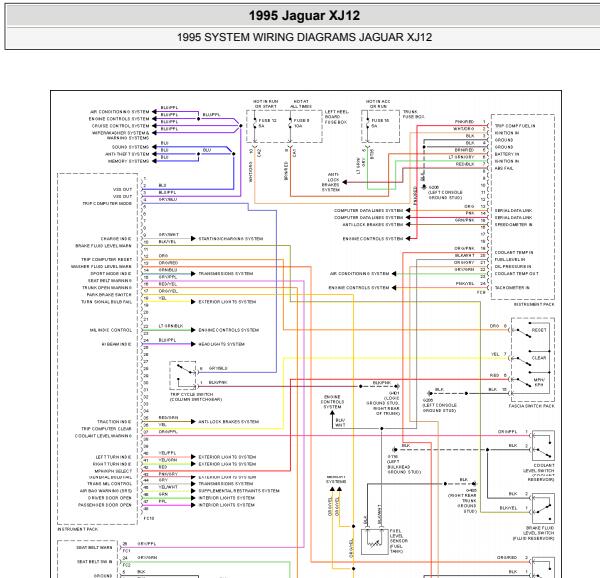Select the 'HOT IN ACC OR RUN' header

[378, 104]
